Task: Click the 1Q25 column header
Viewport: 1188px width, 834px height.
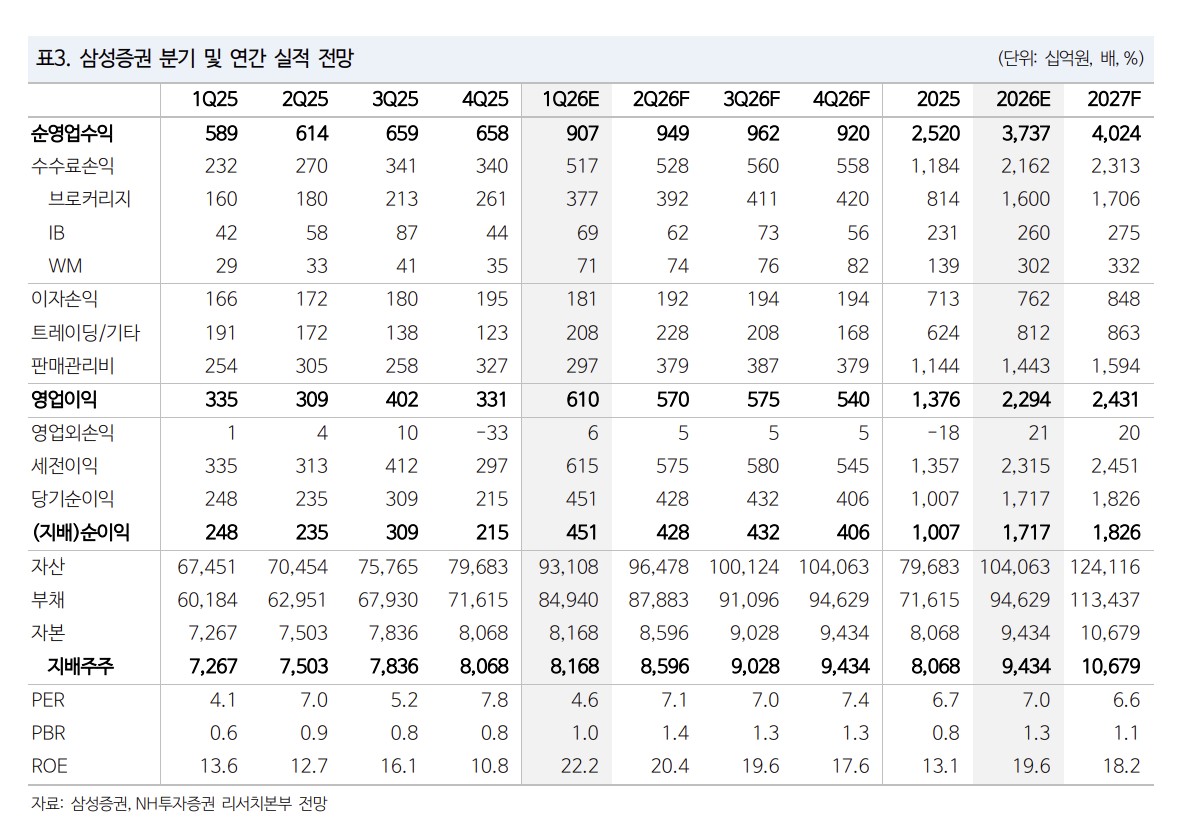Action: (x=214, y=99)
